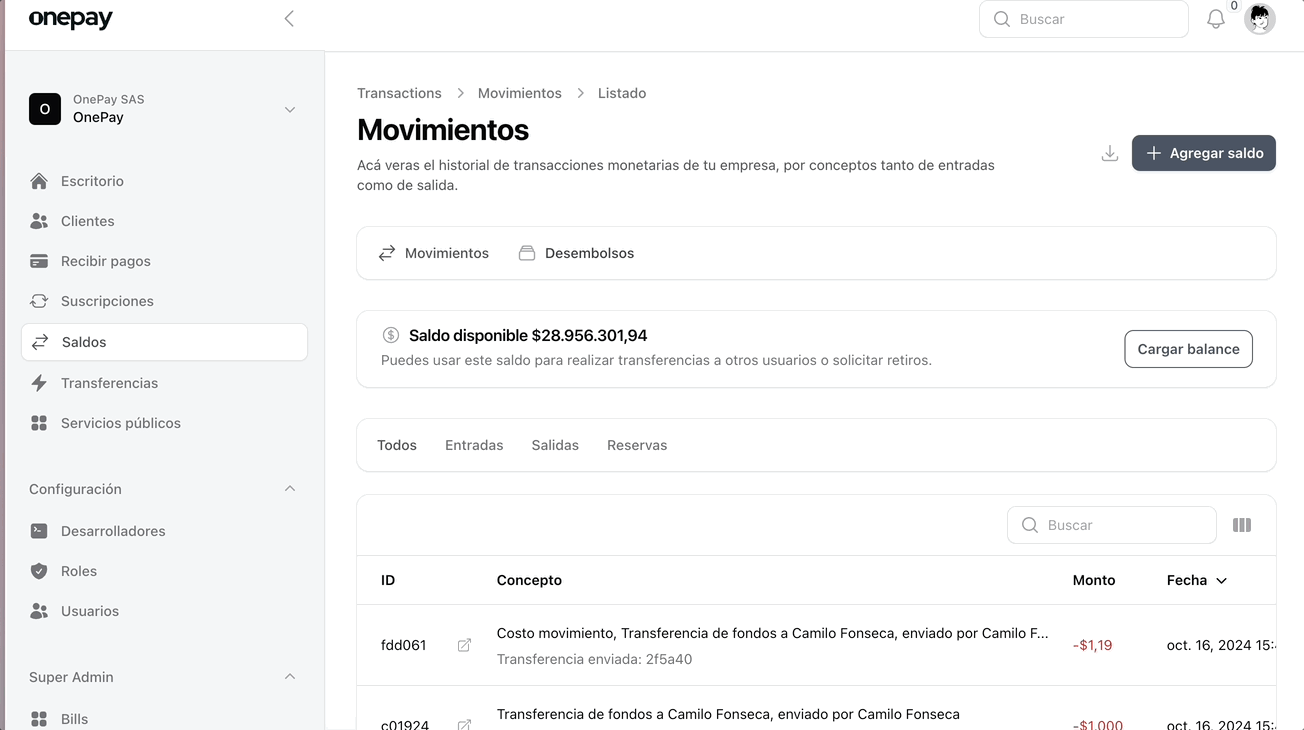Collapse the sidebar with the arrow icon
Image resolution: width=1304 pixels, height=730 pixels.
[289, 19]
